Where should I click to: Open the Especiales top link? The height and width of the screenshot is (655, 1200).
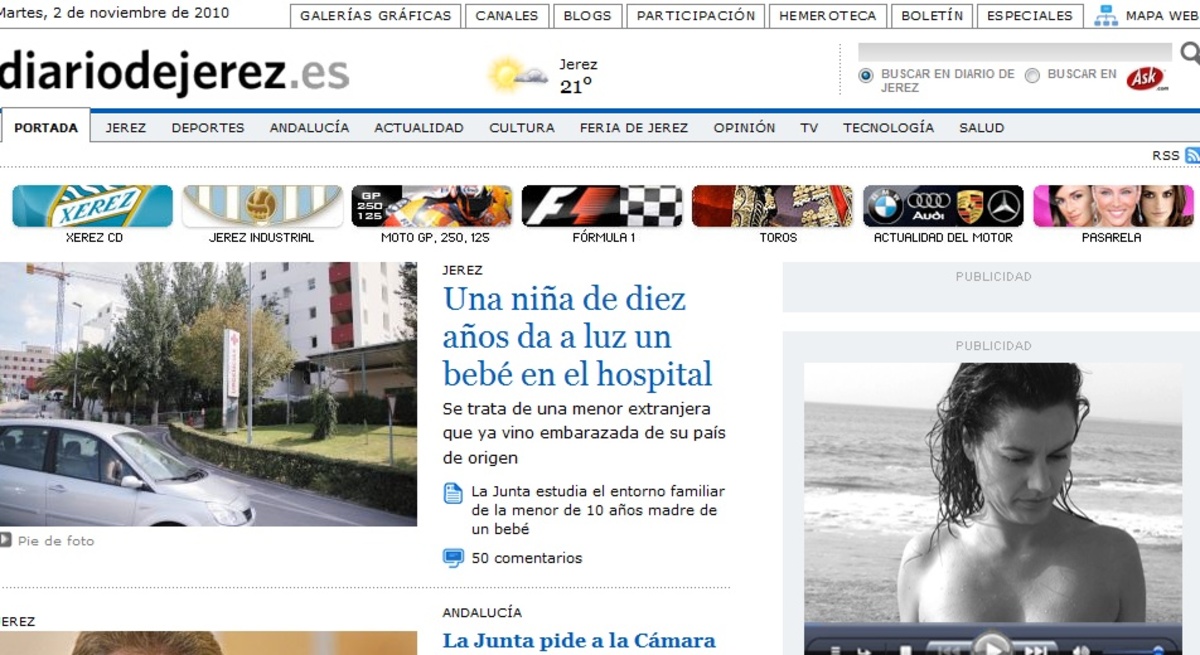(x=1030, y=15)
